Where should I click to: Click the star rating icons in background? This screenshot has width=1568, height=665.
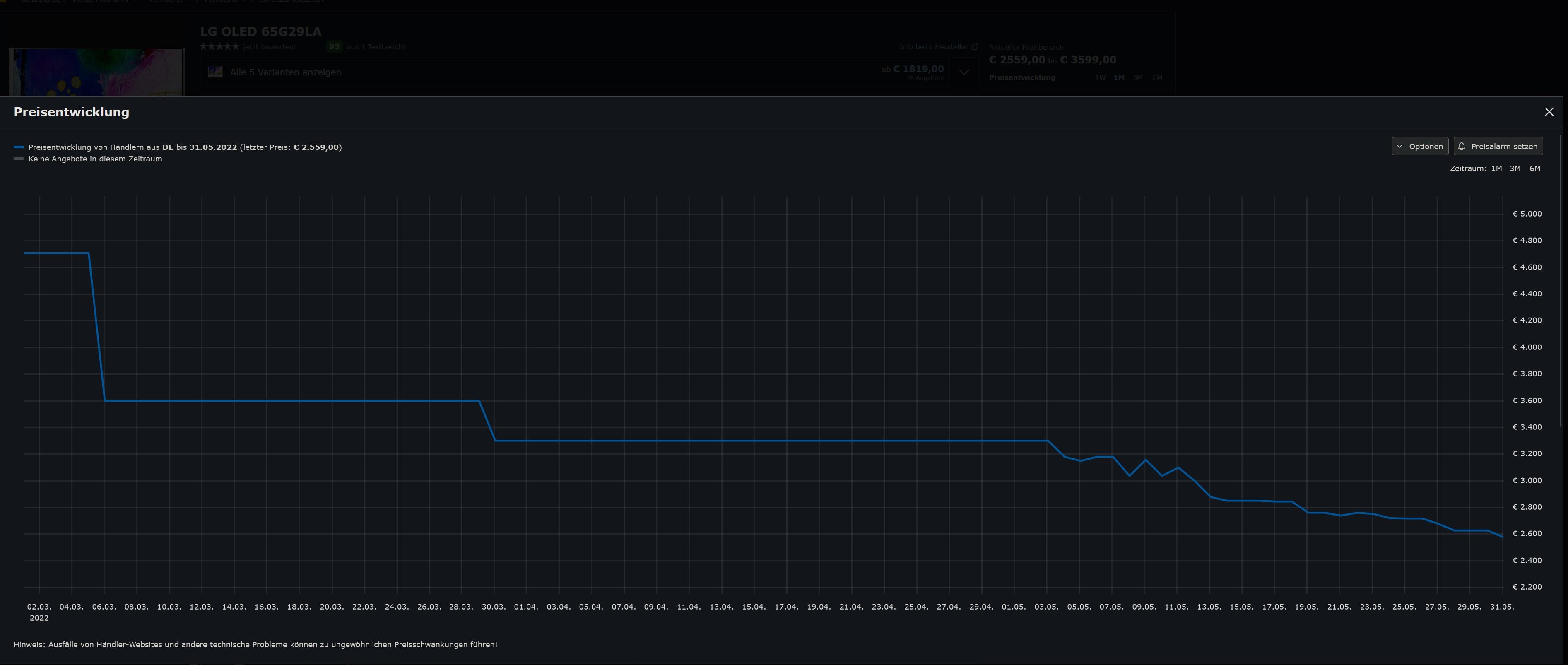pyautogui.click(x=219, y=47)
